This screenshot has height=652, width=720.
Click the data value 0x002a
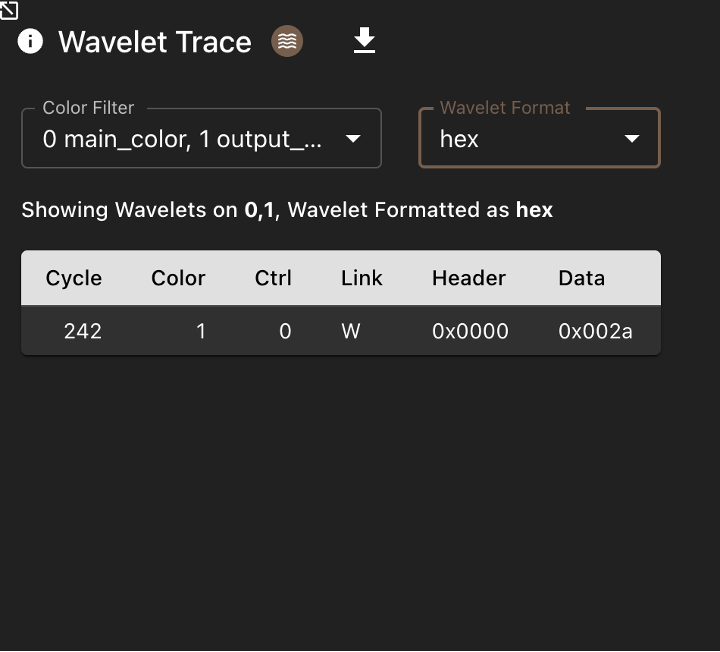tap(596, 331)
